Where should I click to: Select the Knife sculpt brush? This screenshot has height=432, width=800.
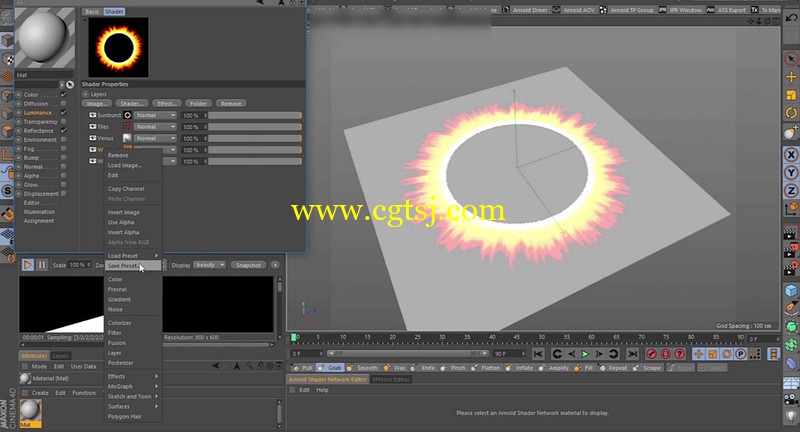[423, 368]
